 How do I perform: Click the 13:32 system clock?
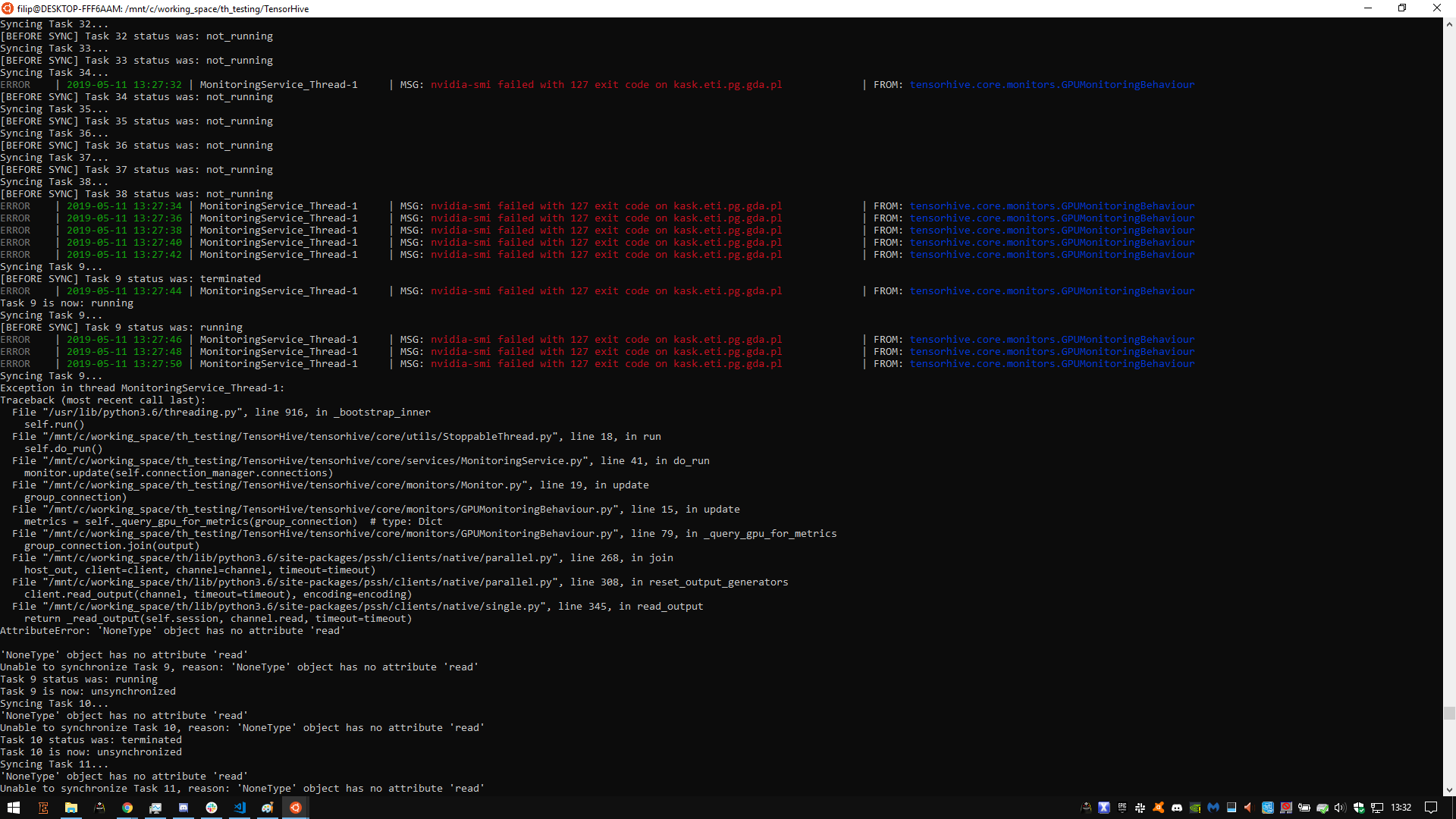click(1401, 808)
